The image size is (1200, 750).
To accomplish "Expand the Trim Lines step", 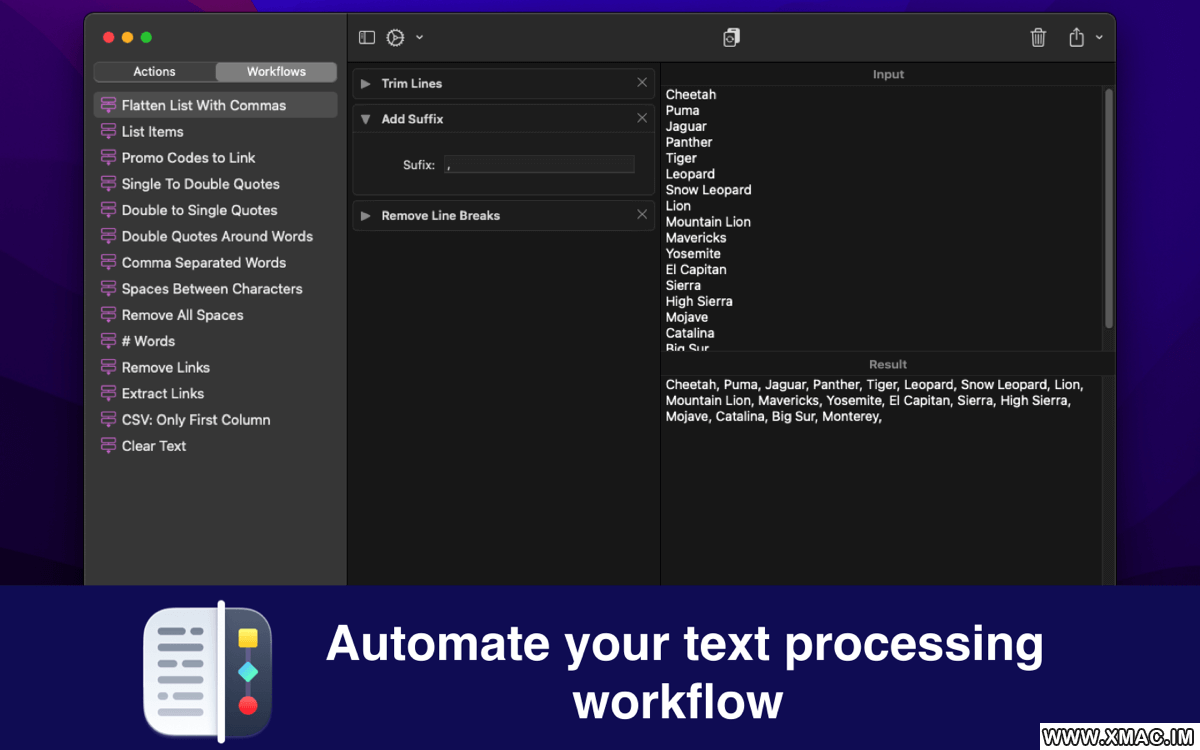I will [x=366, y=84].
